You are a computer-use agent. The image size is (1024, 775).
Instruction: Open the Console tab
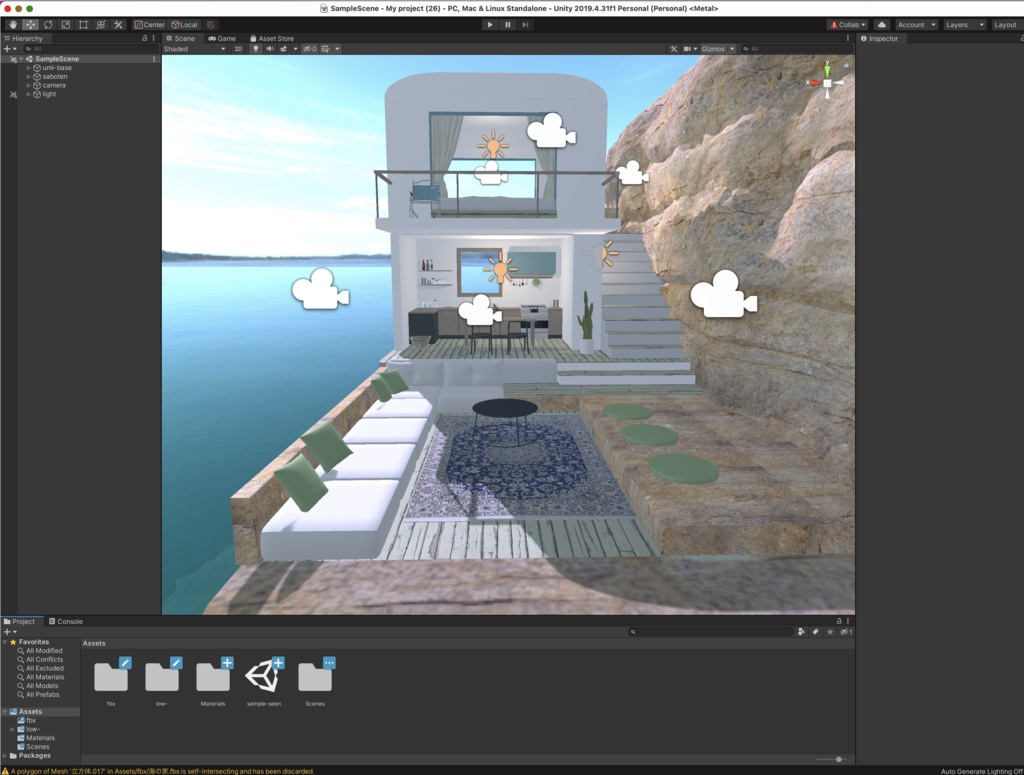66,620
